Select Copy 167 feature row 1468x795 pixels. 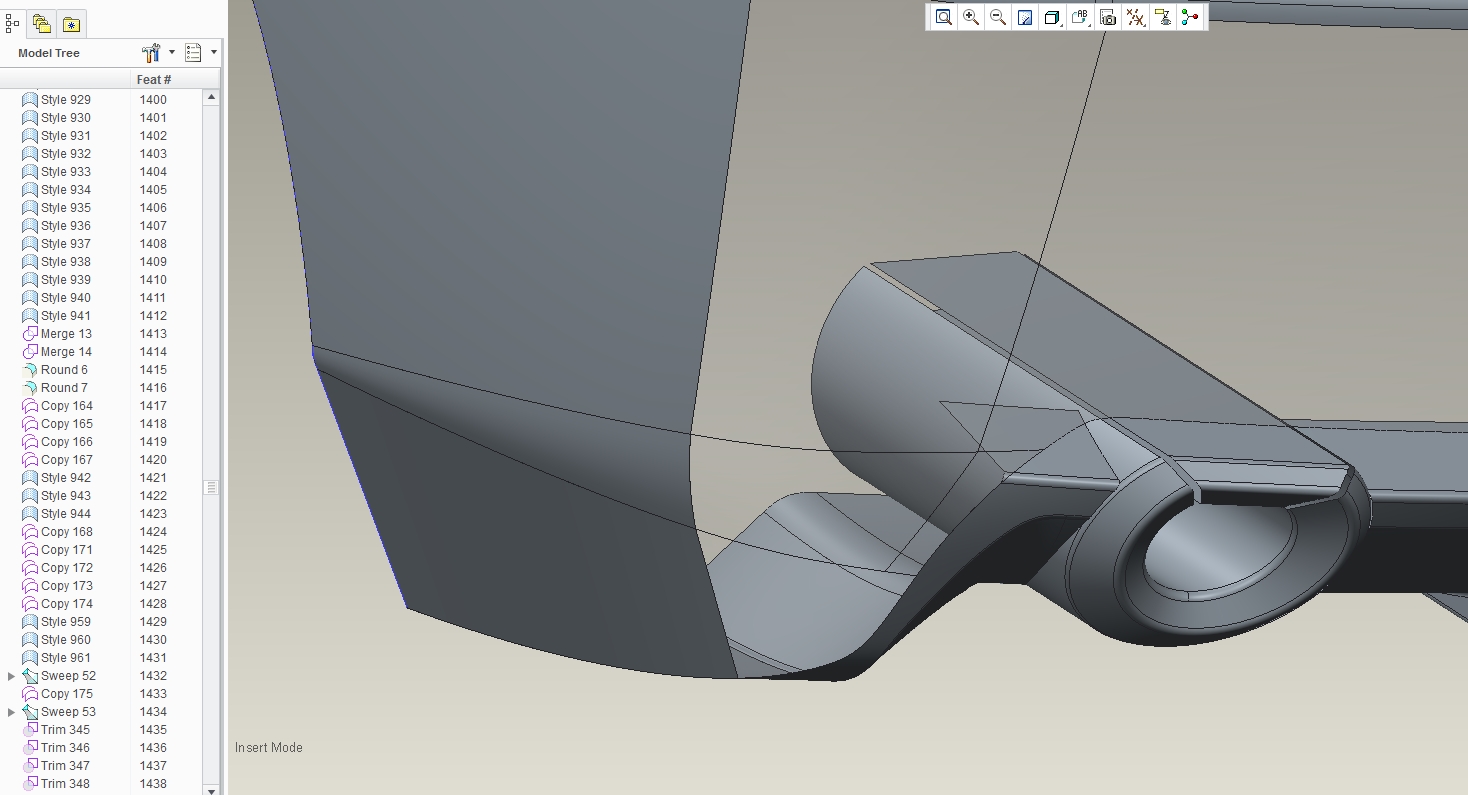67,460
